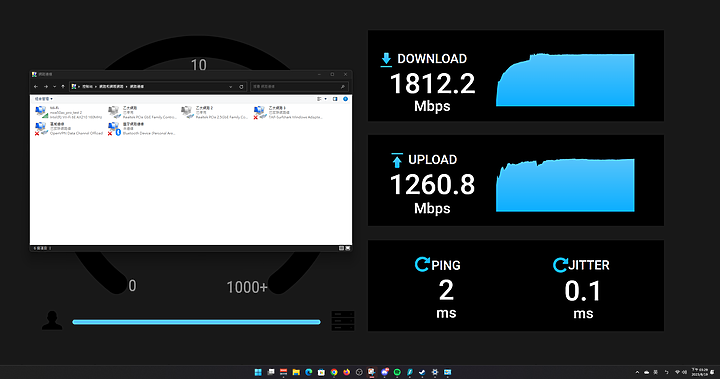Screen dimensions: 720x379
Task: Expand the address bar history dropdown
Action: [231, 86]
